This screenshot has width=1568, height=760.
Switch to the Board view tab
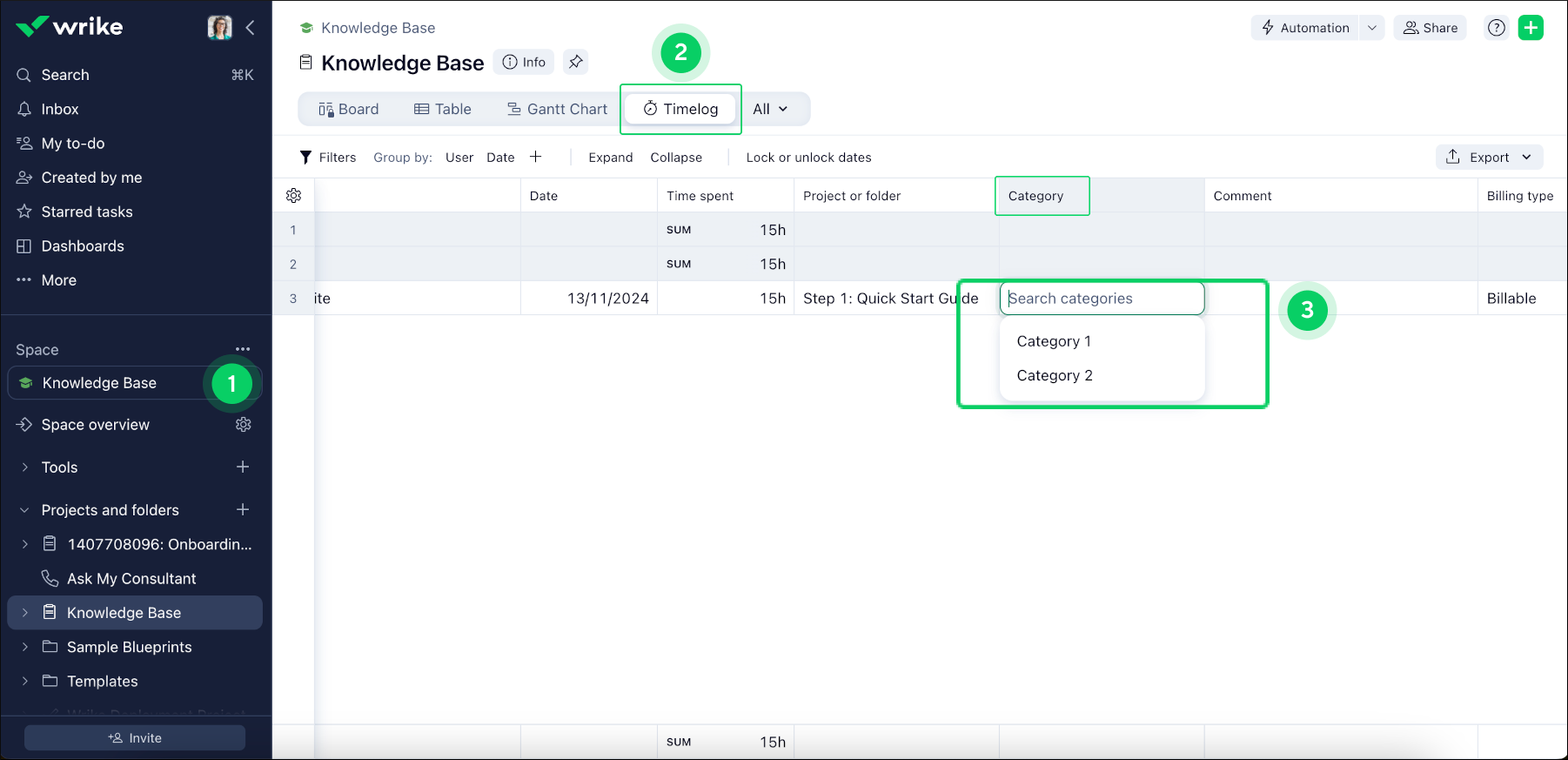348,109
